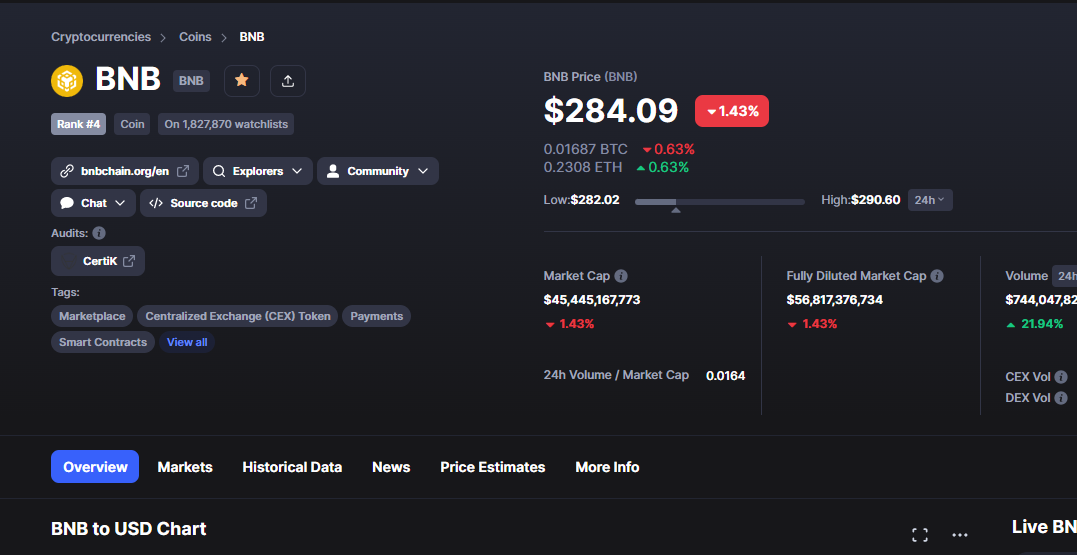Open the Price Estimates tab
Image resolution: width=1077 pixels, height=555 pixels.
coord(492,467)
